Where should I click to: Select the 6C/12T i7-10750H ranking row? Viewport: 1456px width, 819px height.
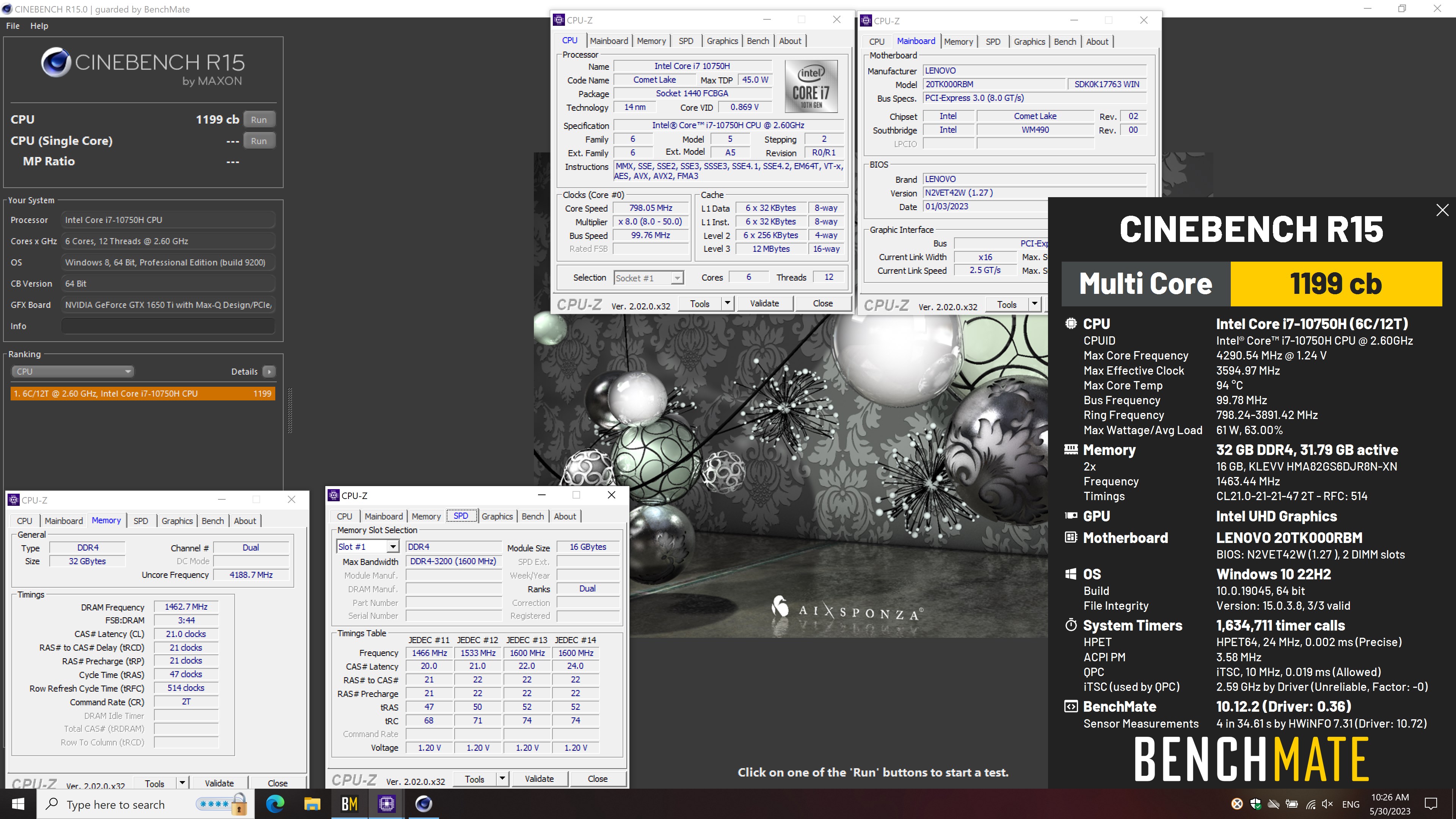click(143, 394)
